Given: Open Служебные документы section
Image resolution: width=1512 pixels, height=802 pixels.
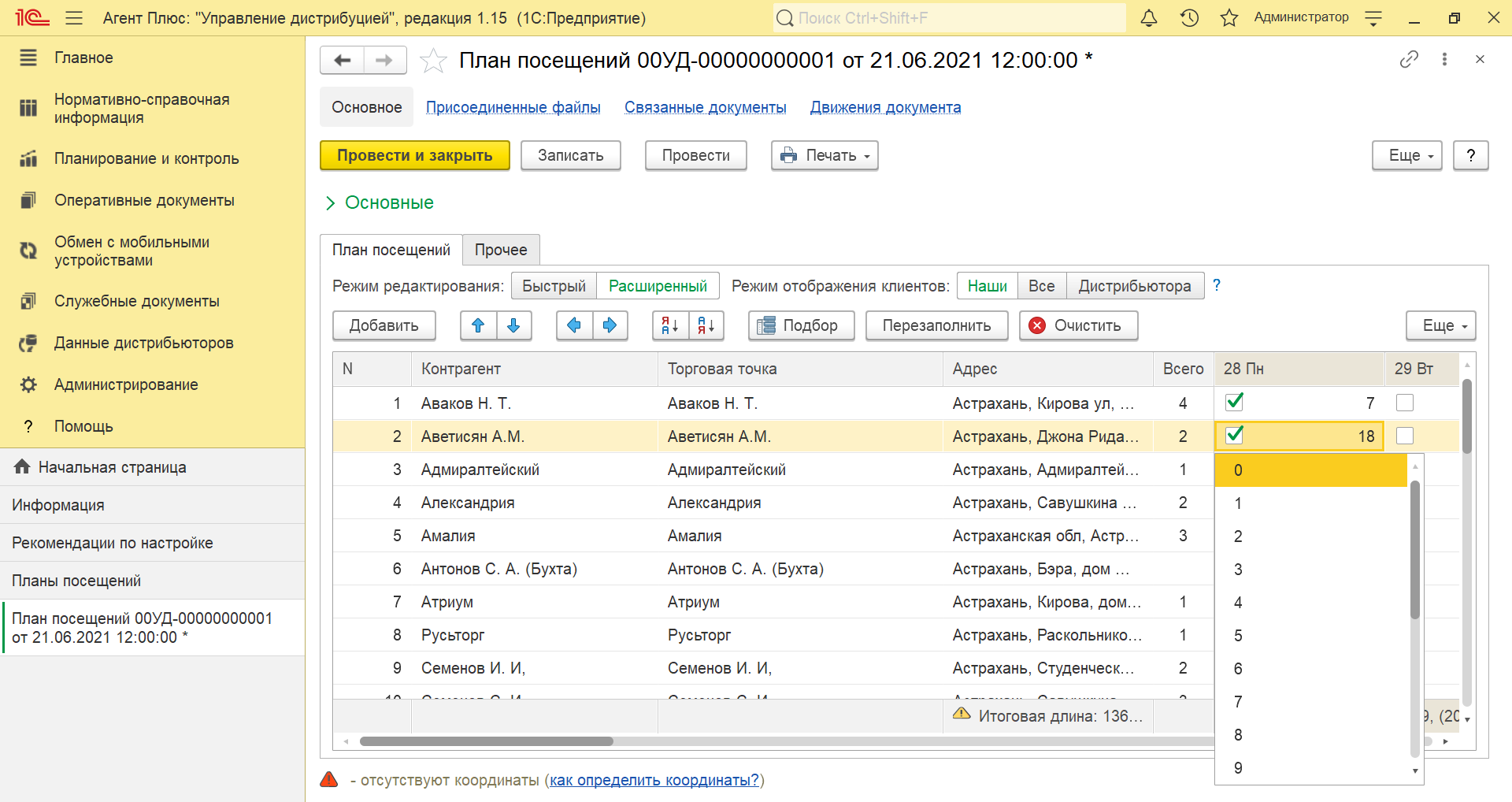Looking at the screenshot, I should pyautogui.click(x=152, y=301).
